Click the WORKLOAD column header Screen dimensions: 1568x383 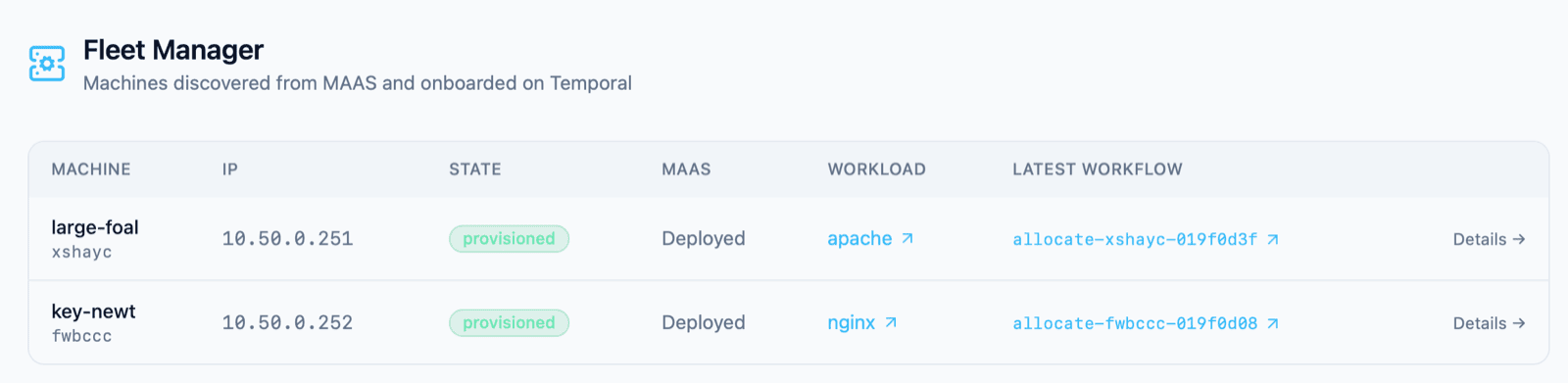pyautogui.click(x=876, y=169)
